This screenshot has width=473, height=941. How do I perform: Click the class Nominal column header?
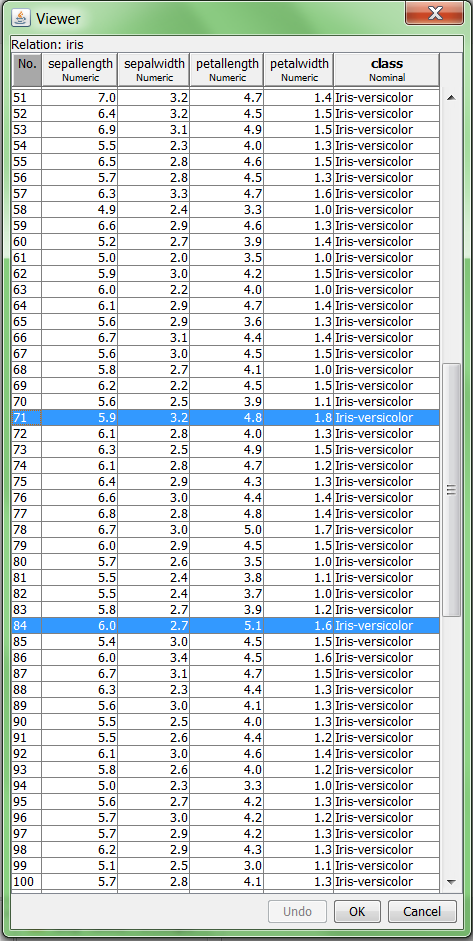(x=387, y=70)
